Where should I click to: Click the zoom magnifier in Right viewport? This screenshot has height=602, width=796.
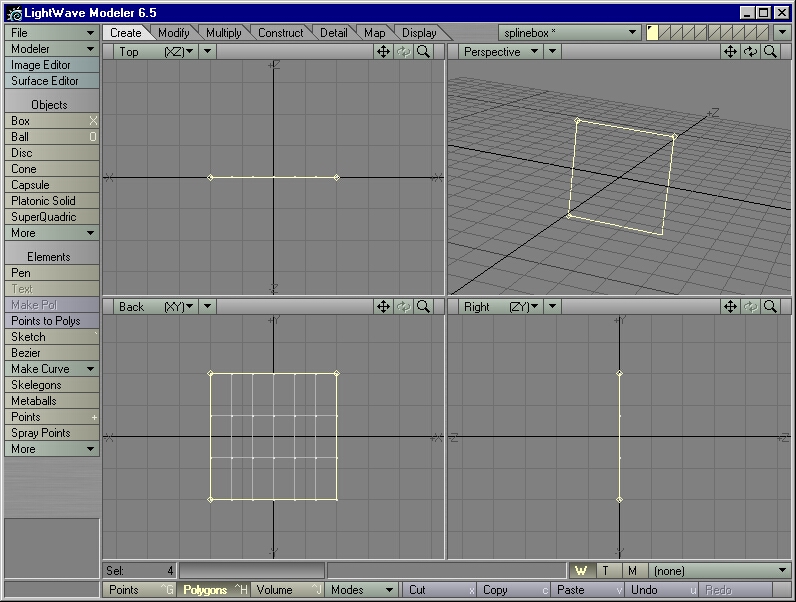point(769,307)
